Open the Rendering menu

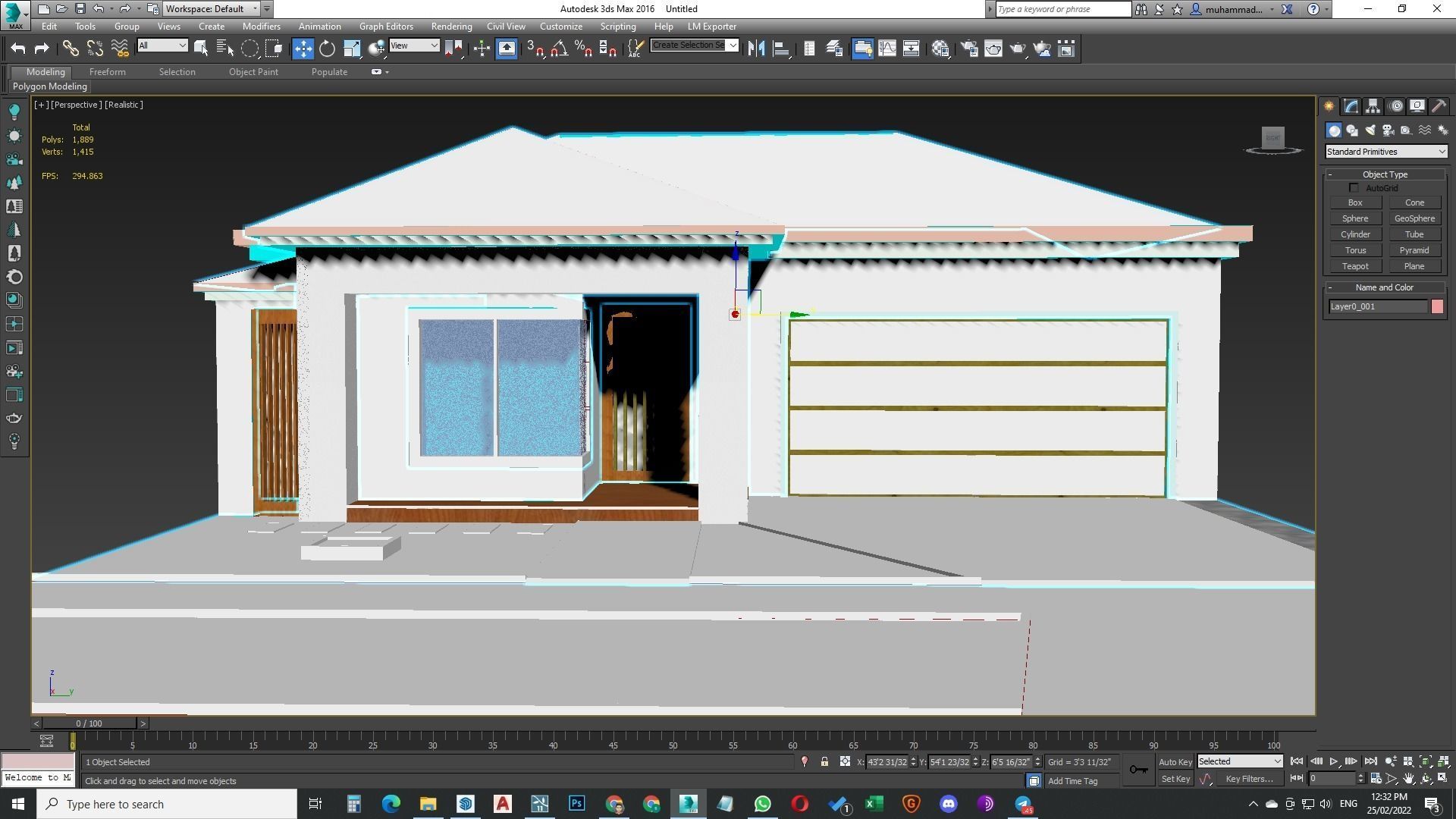coord(451,26)
